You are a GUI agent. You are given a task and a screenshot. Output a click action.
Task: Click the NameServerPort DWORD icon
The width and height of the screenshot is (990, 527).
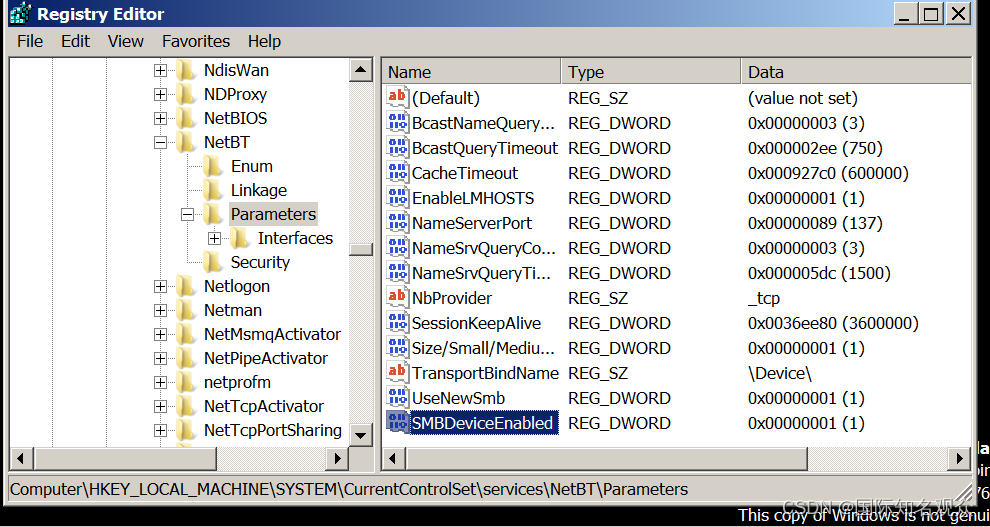[397, 222]
